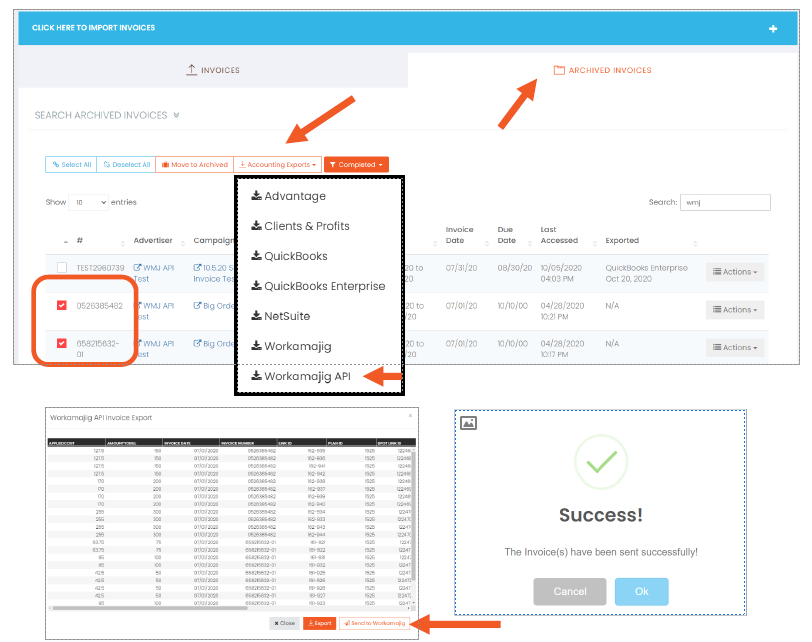Open Actions menu for TEST2960739 row
This screenshot has height=642, width=812.
pos(735,272)
